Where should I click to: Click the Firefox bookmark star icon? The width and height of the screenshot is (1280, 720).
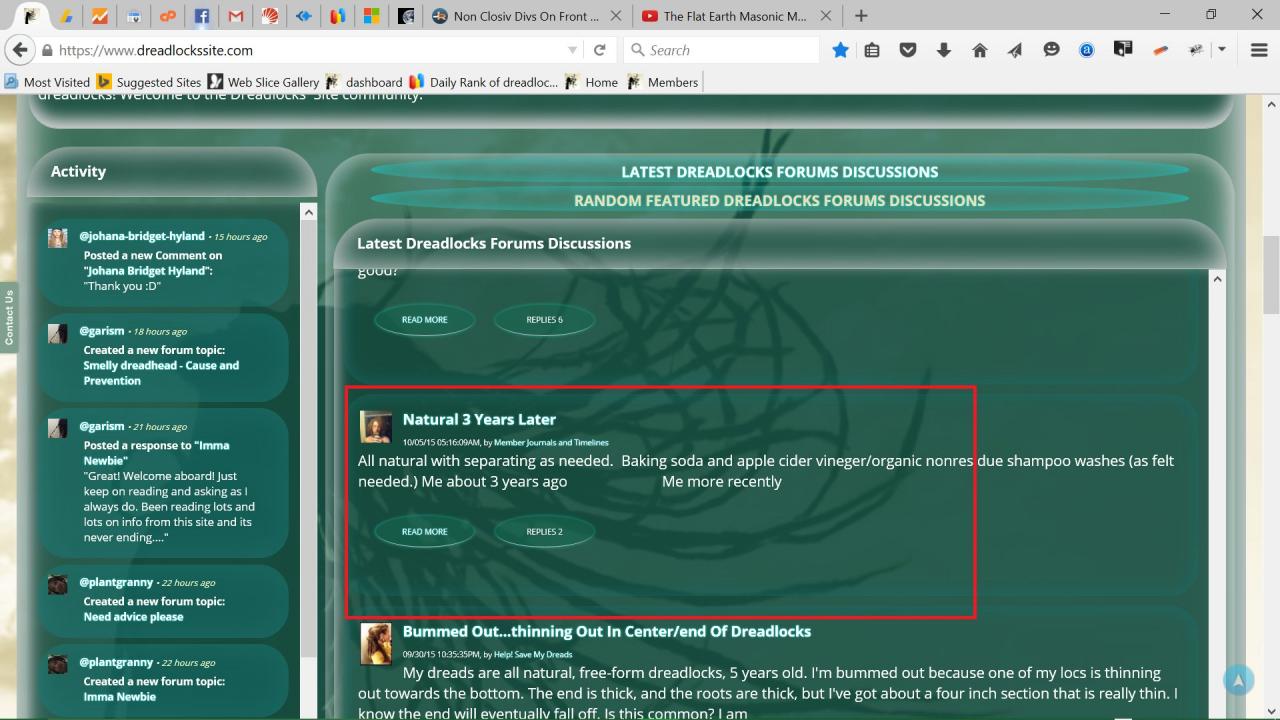(840, 50)
